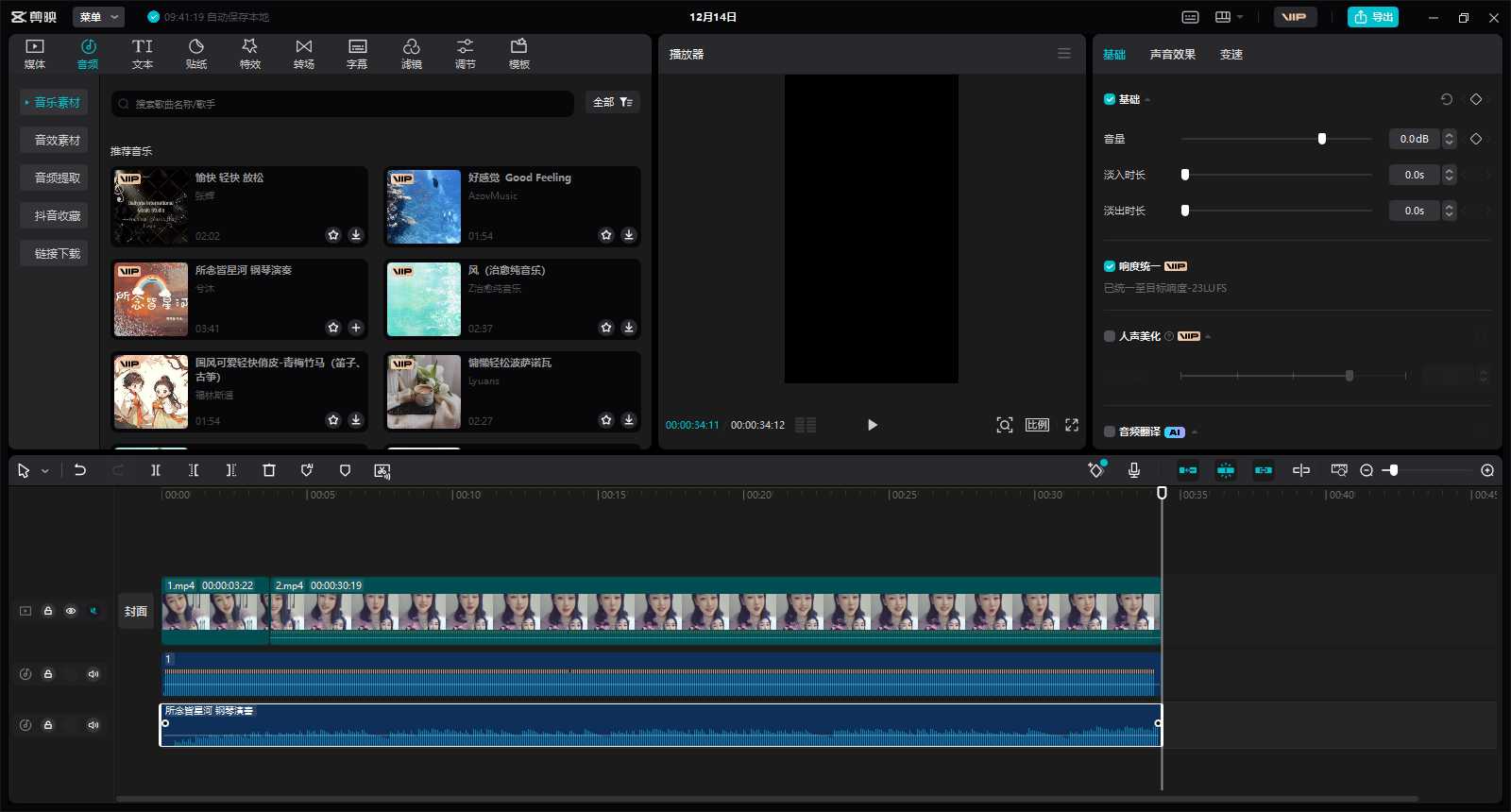This screenshot has height=812, width=1511.
Task: Open the 全部 filter dropdown
Action: coord(613,102)
